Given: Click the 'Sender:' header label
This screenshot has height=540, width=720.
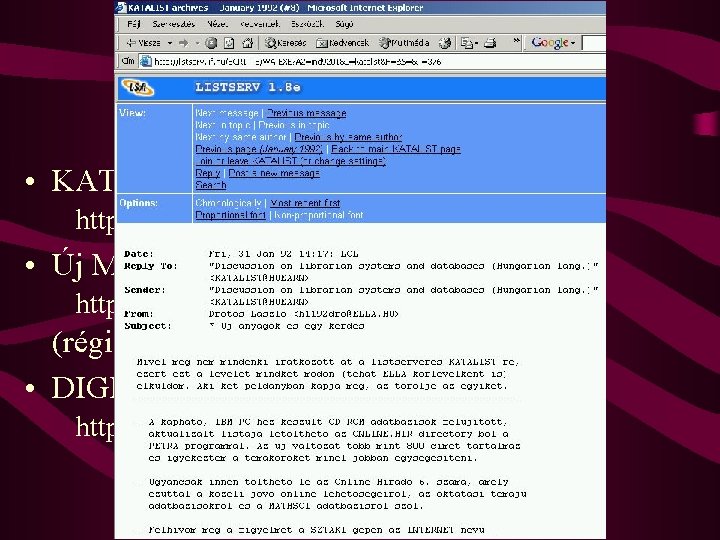Looking at the screenshot, I should [145, 290].
